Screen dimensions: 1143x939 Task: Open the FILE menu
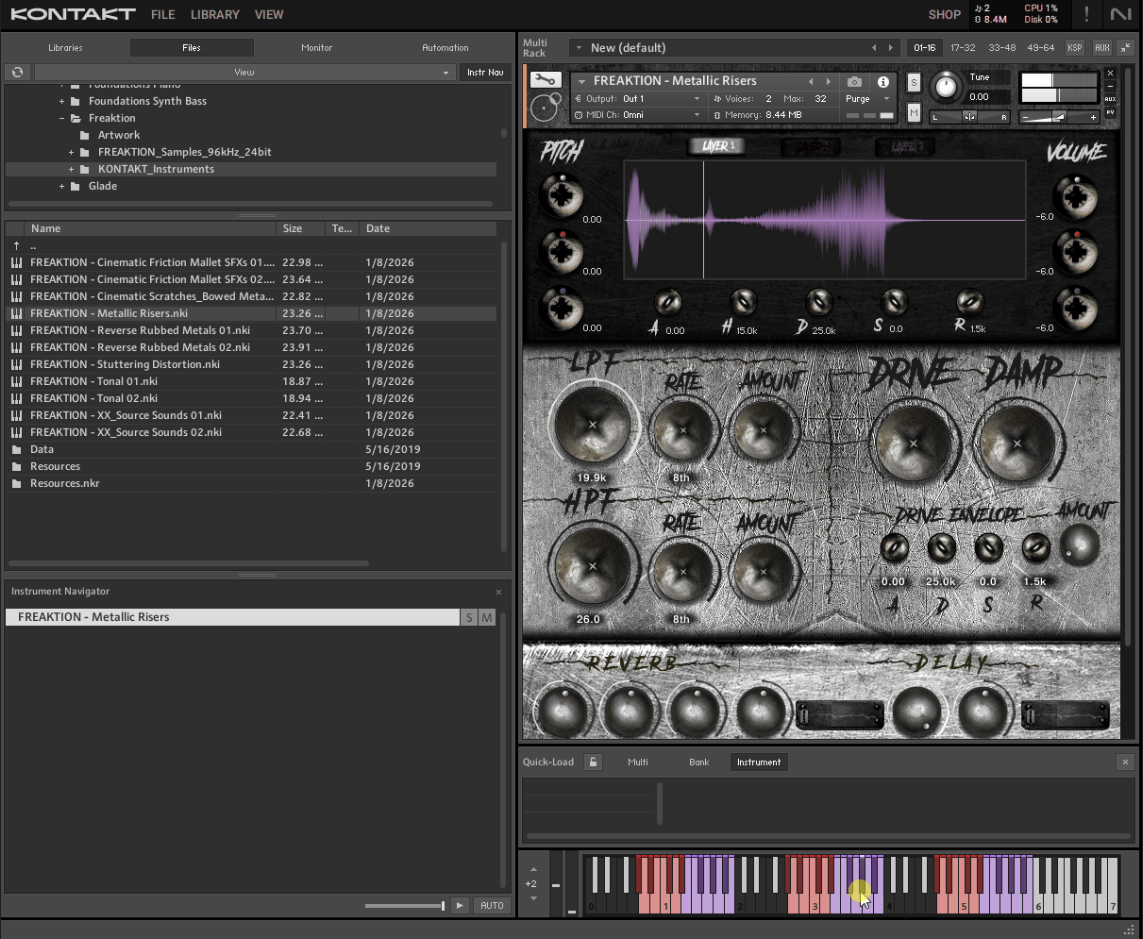coord(163,15)
